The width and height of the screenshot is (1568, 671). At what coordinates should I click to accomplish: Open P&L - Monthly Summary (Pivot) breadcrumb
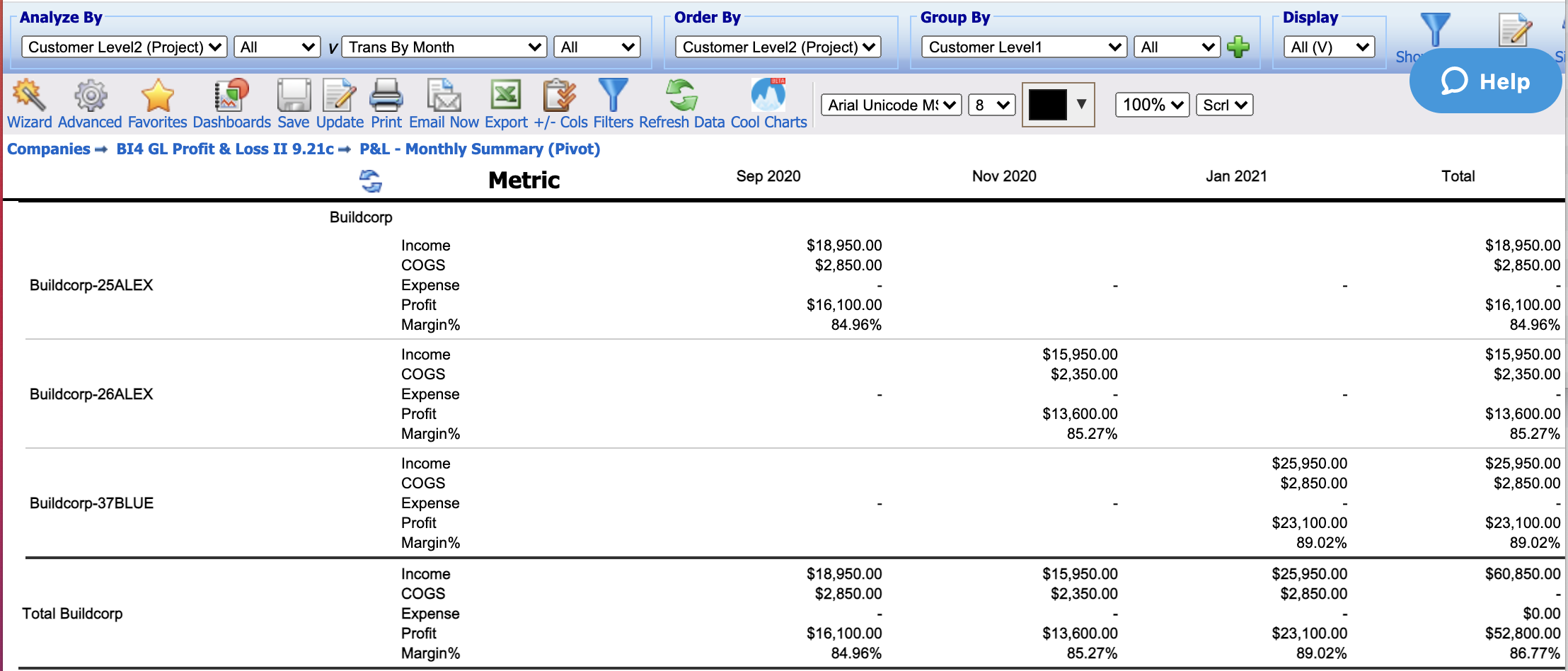pos(480,149)
